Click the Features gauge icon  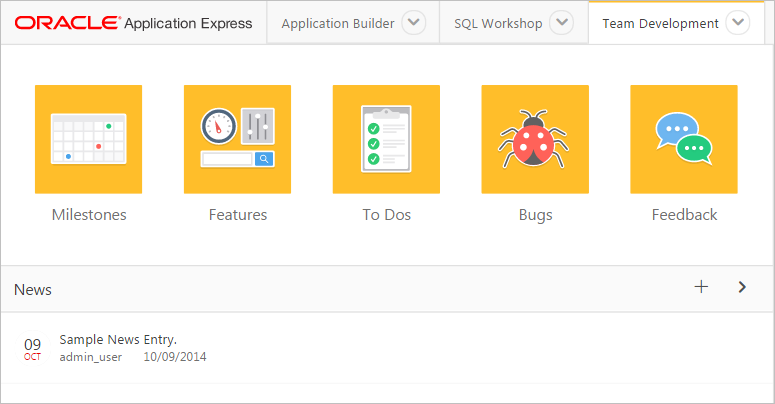point(237,139)
